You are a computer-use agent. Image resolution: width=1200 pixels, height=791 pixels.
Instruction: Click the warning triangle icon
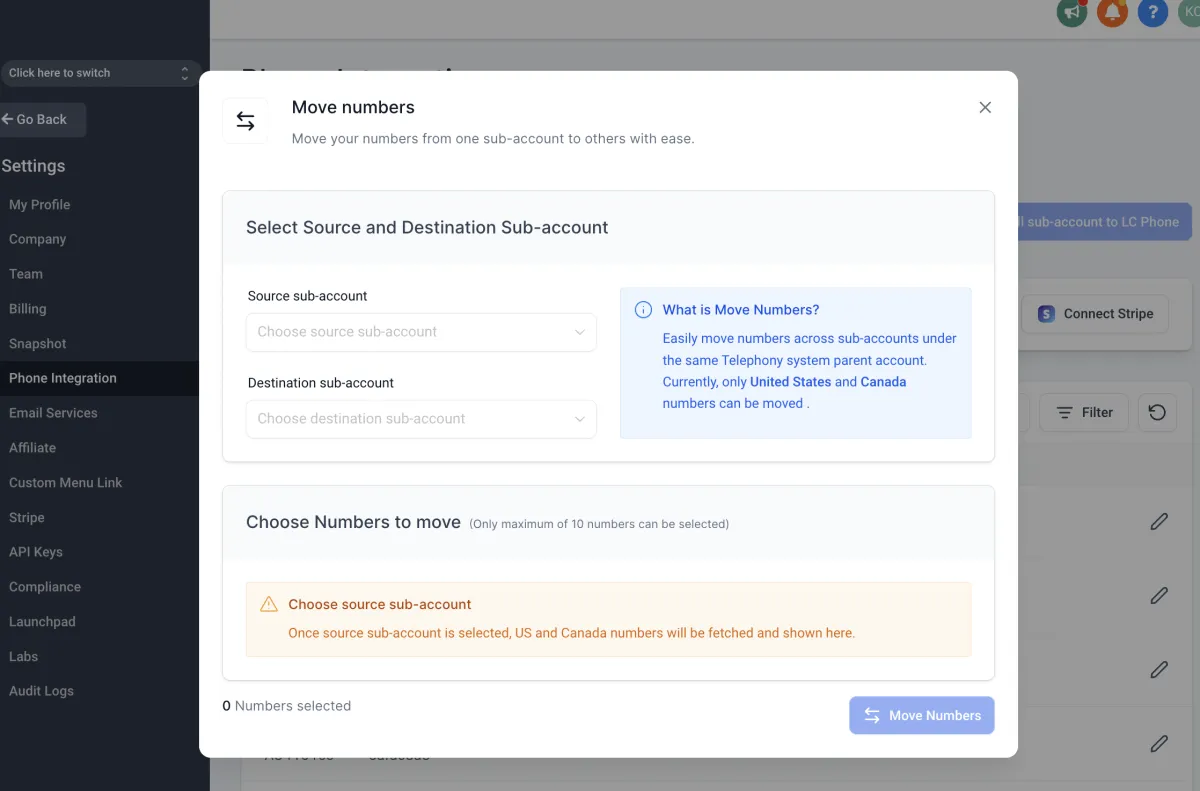(269, 604)
